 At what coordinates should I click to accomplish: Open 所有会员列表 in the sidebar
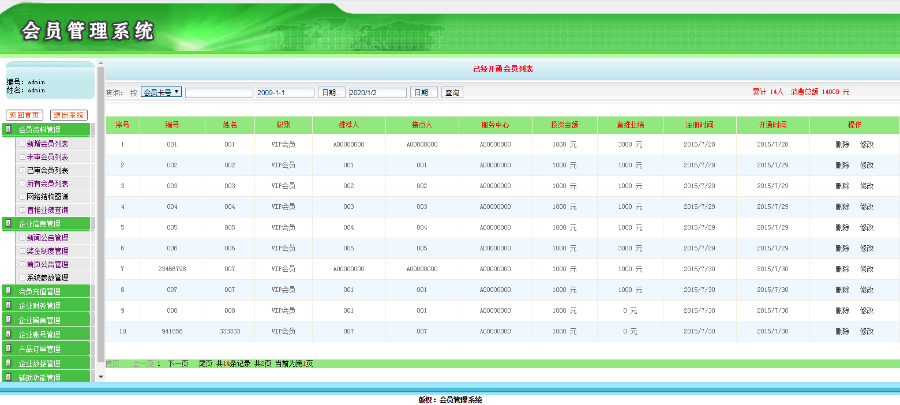47,184
